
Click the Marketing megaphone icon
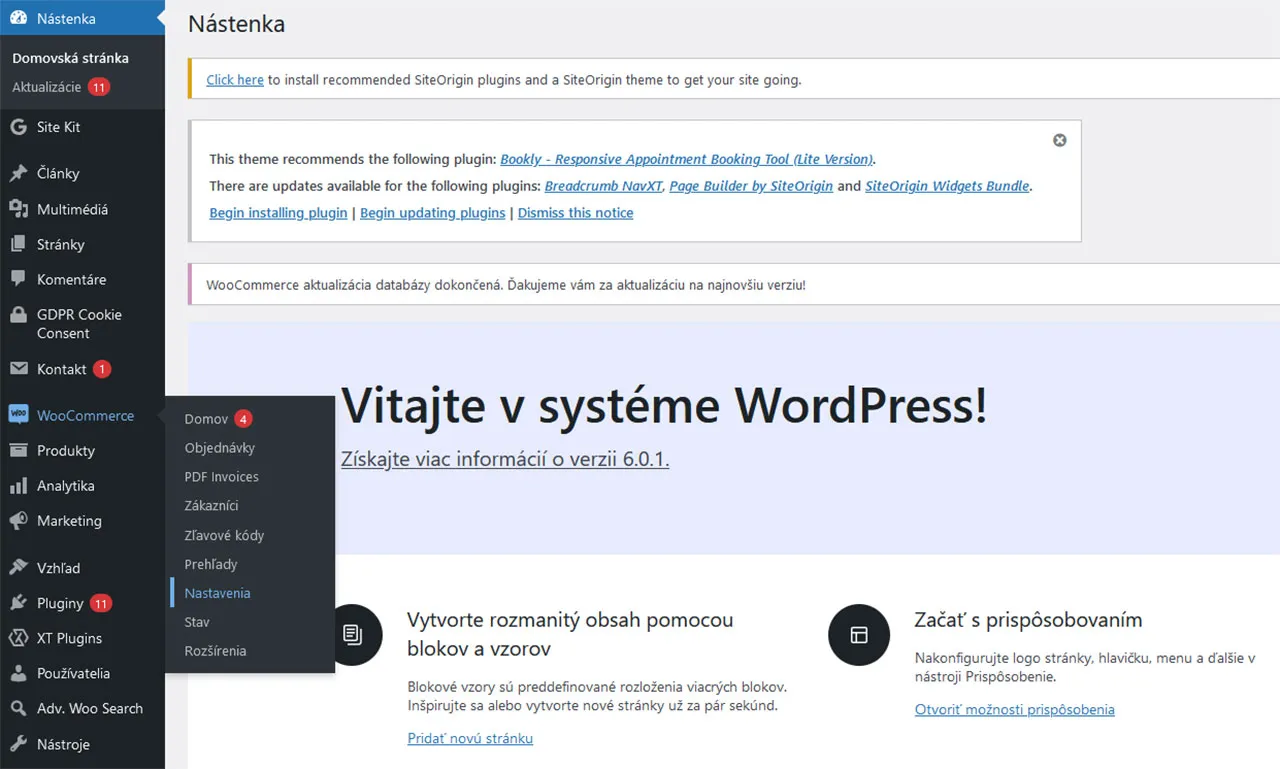pos(18,520)
